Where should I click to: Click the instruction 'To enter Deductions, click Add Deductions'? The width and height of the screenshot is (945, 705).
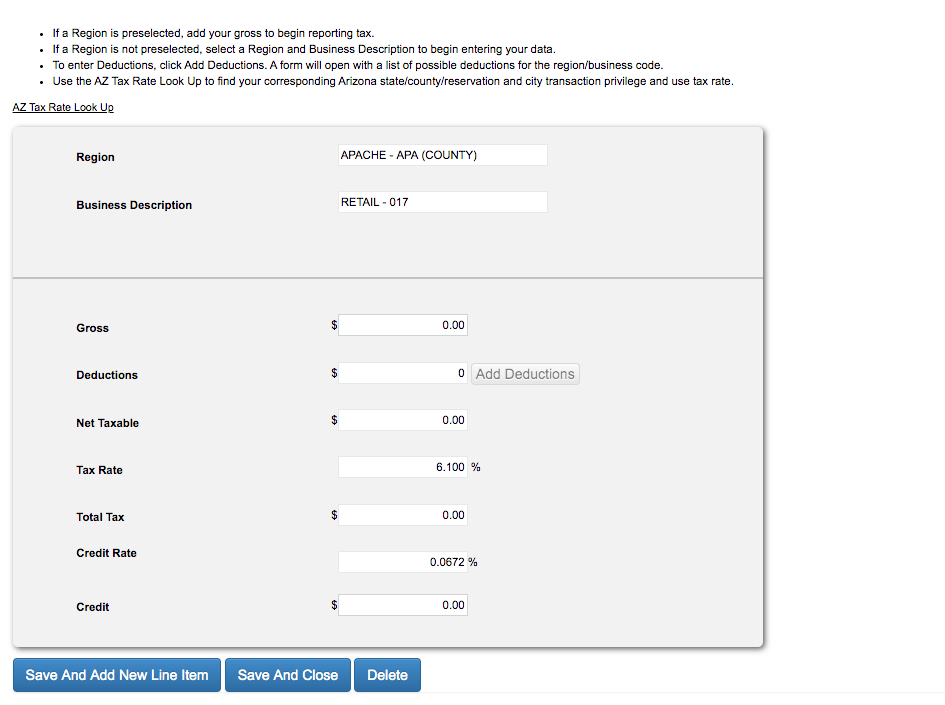point(357,65)
